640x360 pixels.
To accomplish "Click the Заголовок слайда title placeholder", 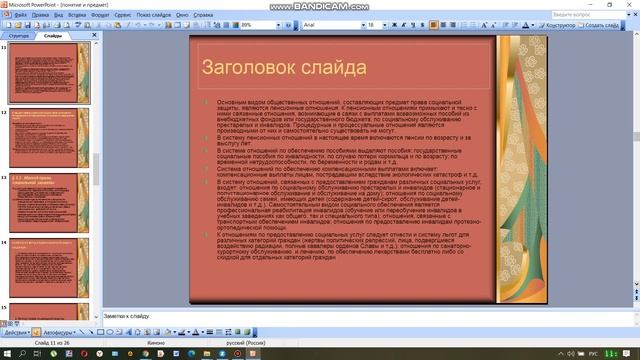I will coord(344,66).
